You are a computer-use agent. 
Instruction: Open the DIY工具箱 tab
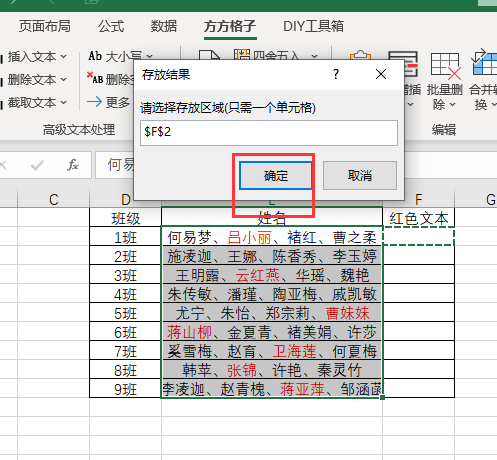[x=313, y=26]
